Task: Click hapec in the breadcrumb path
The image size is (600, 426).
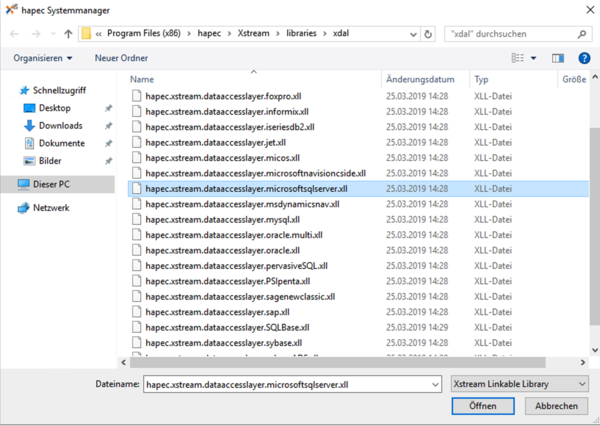Action: tap(209, 33)
